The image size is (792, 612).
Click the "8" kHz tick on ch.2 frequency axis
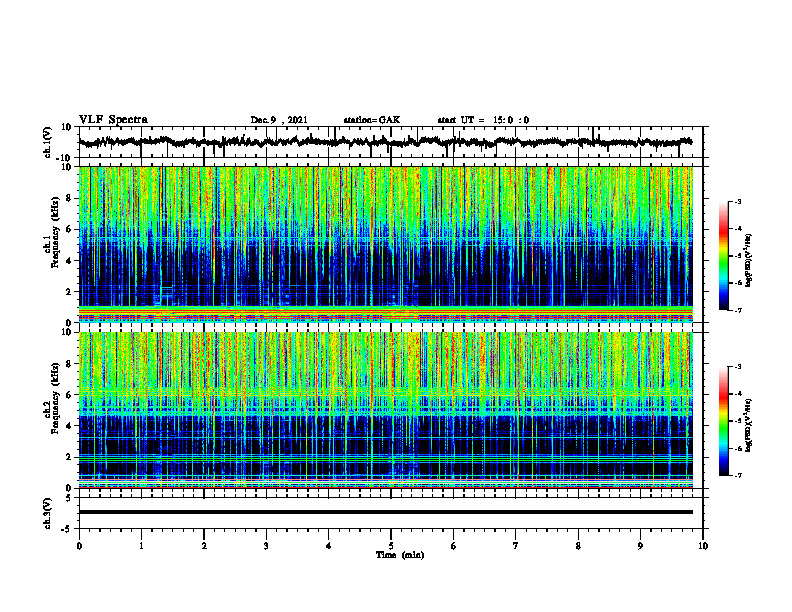pyautogui.click(x=70, y=364)
